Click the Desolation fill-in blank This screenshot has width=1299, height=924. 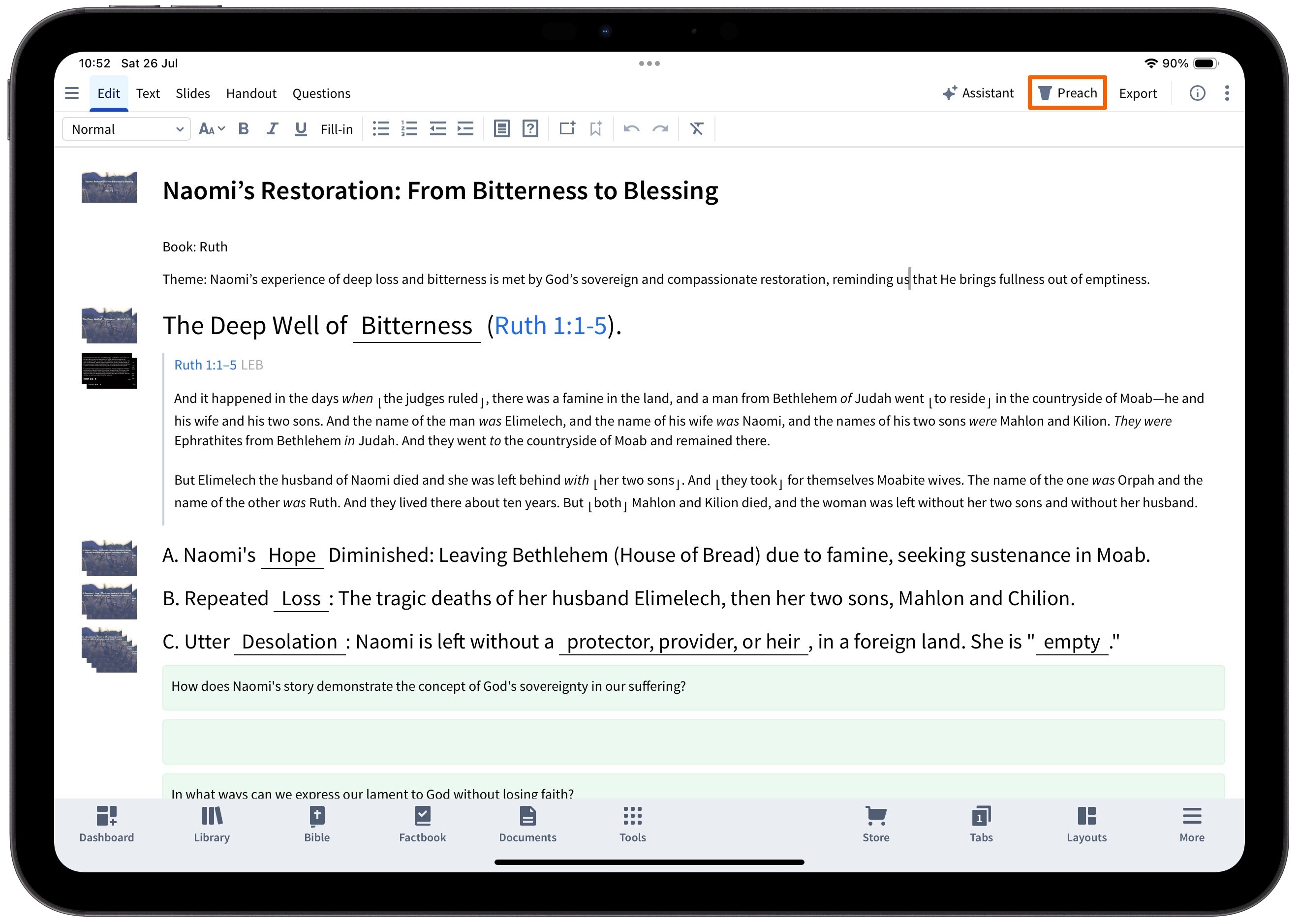[290, 642]
